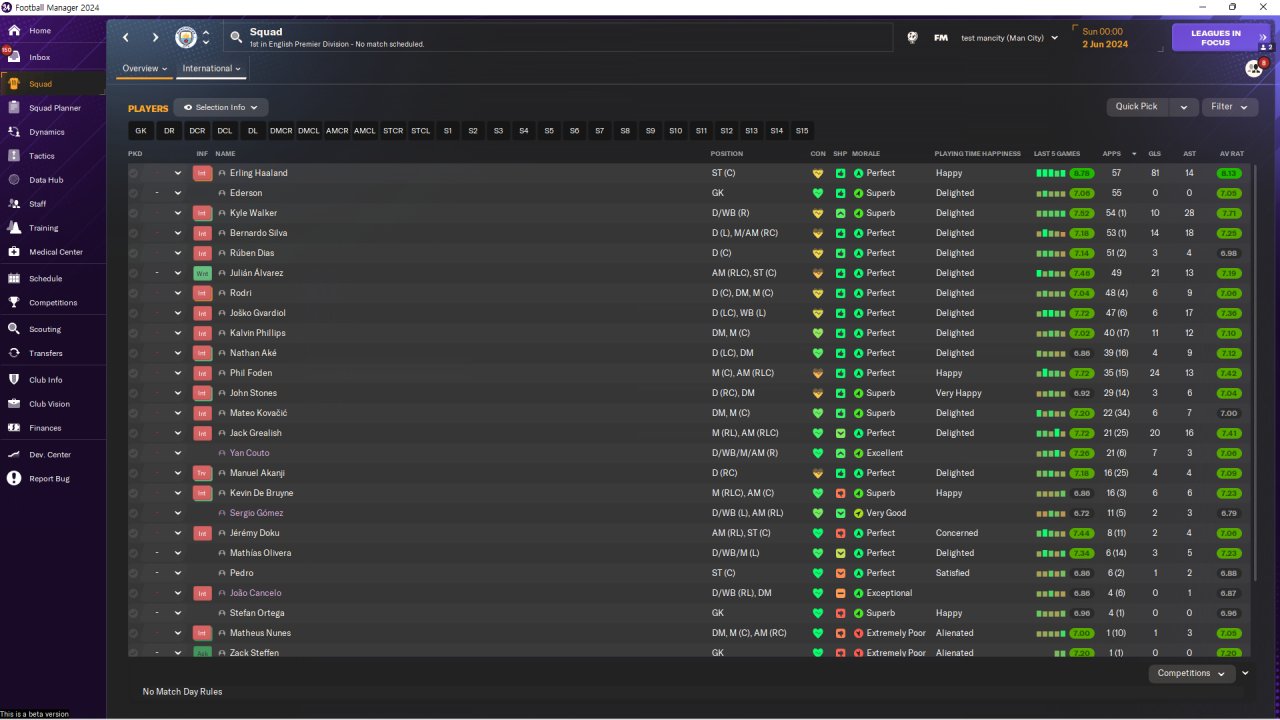Image resolution: width=1280 pixels, height=720 pixels.
Task: Toggle the pick checkbox for Phil Foden
Action: 133,373
